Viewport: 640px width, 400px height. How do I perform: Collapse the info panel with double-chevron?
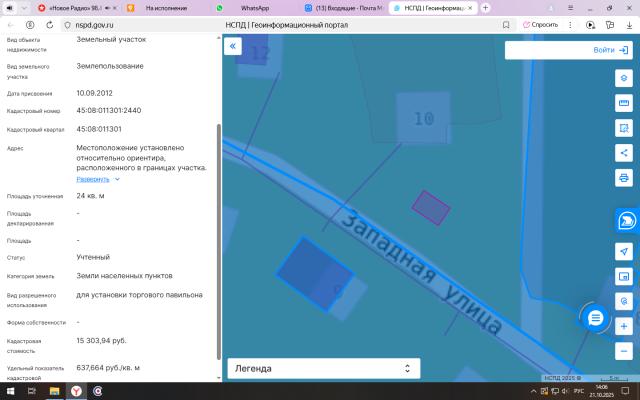point(233,46)
